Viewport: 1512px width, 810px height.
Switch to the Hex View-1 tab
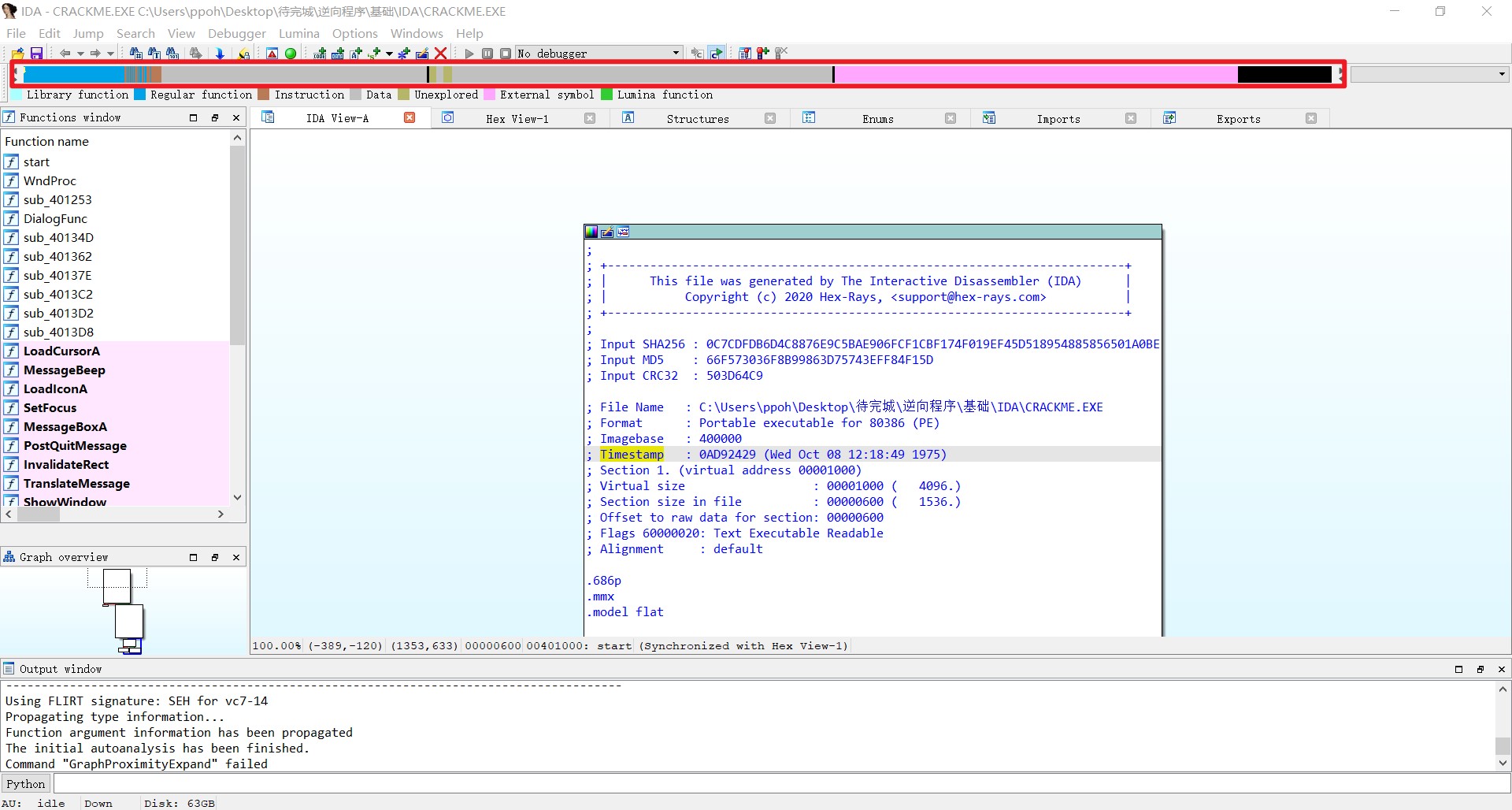click(517, 119)
